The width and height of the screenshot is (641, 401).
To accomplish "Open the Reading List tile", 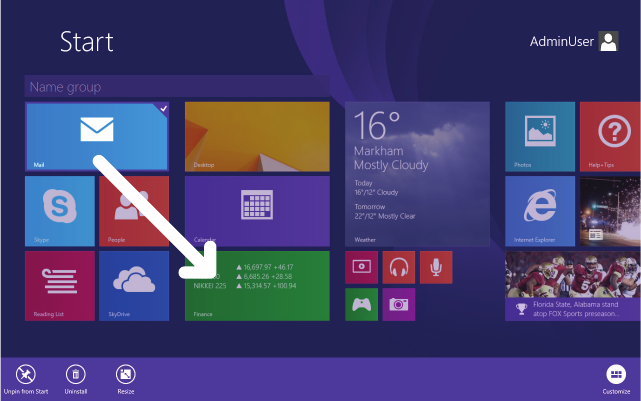I will 60,286.
